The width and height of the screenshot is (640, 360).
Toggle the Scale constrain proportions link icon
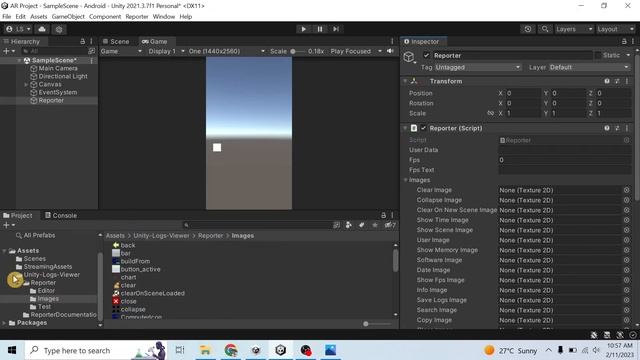click(x=490, y=113)
